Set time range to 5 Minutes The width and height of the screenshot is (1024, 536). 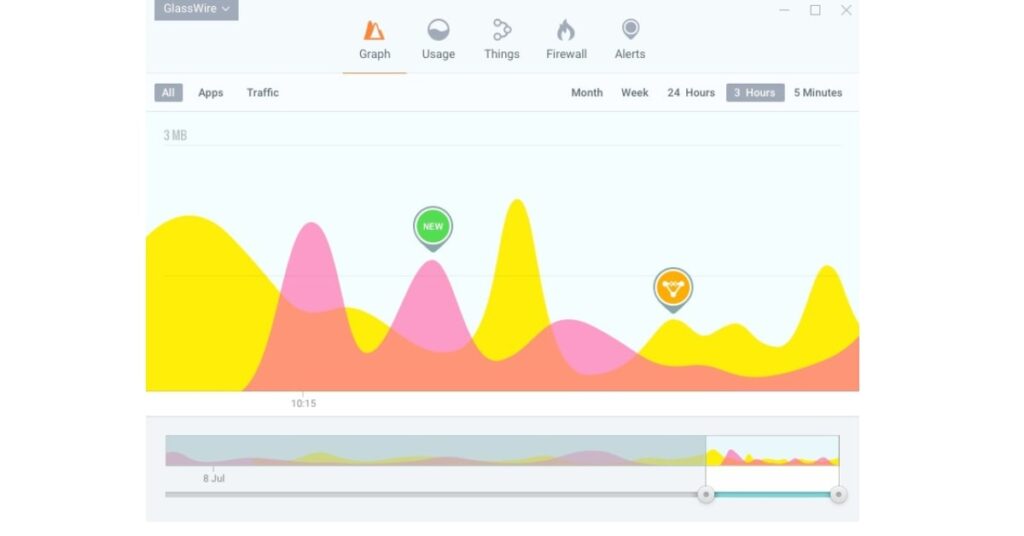[x=818, y=93]
